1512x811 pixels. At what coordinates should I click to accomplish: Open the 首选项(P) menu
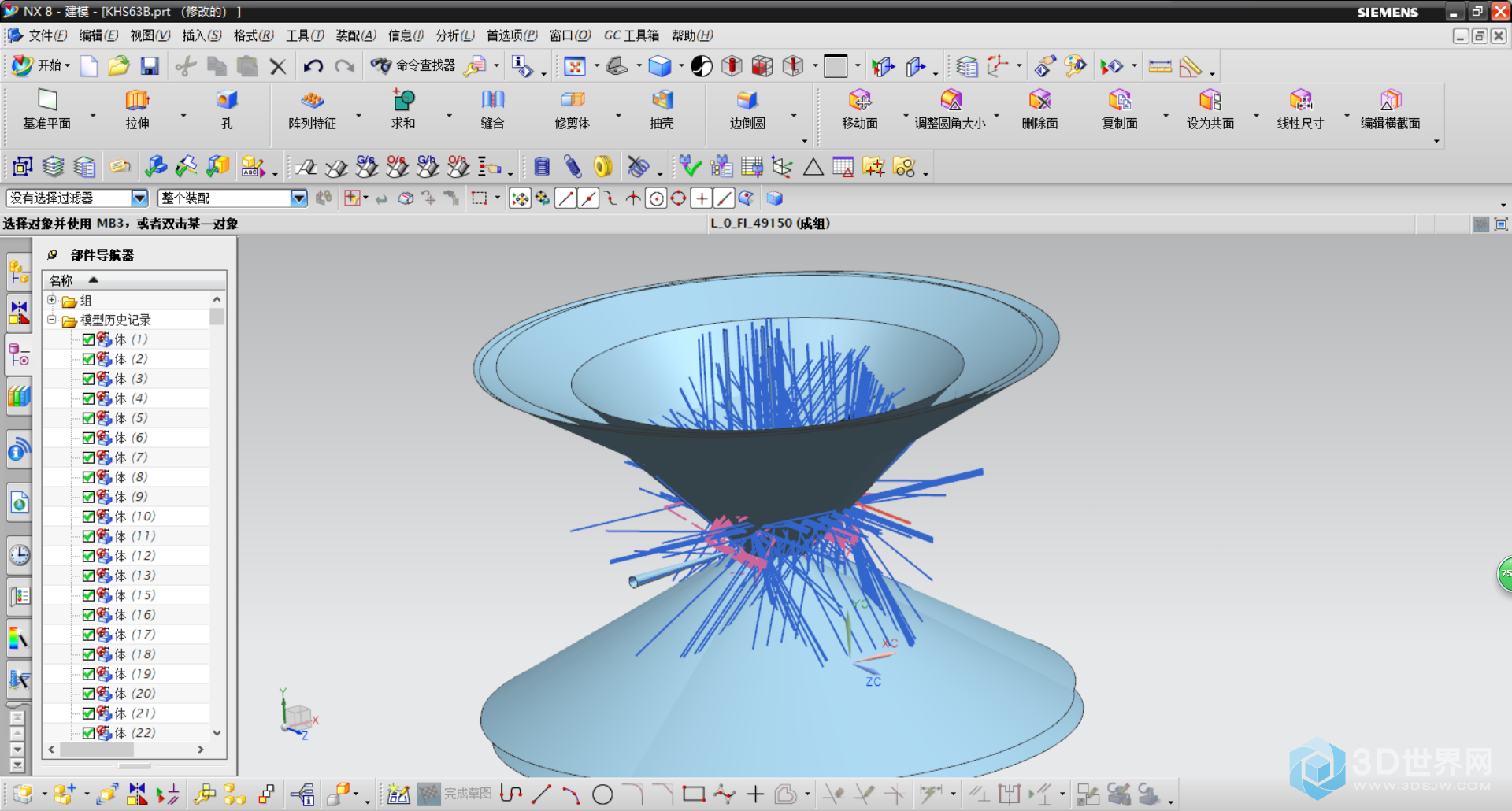point(512,35)
